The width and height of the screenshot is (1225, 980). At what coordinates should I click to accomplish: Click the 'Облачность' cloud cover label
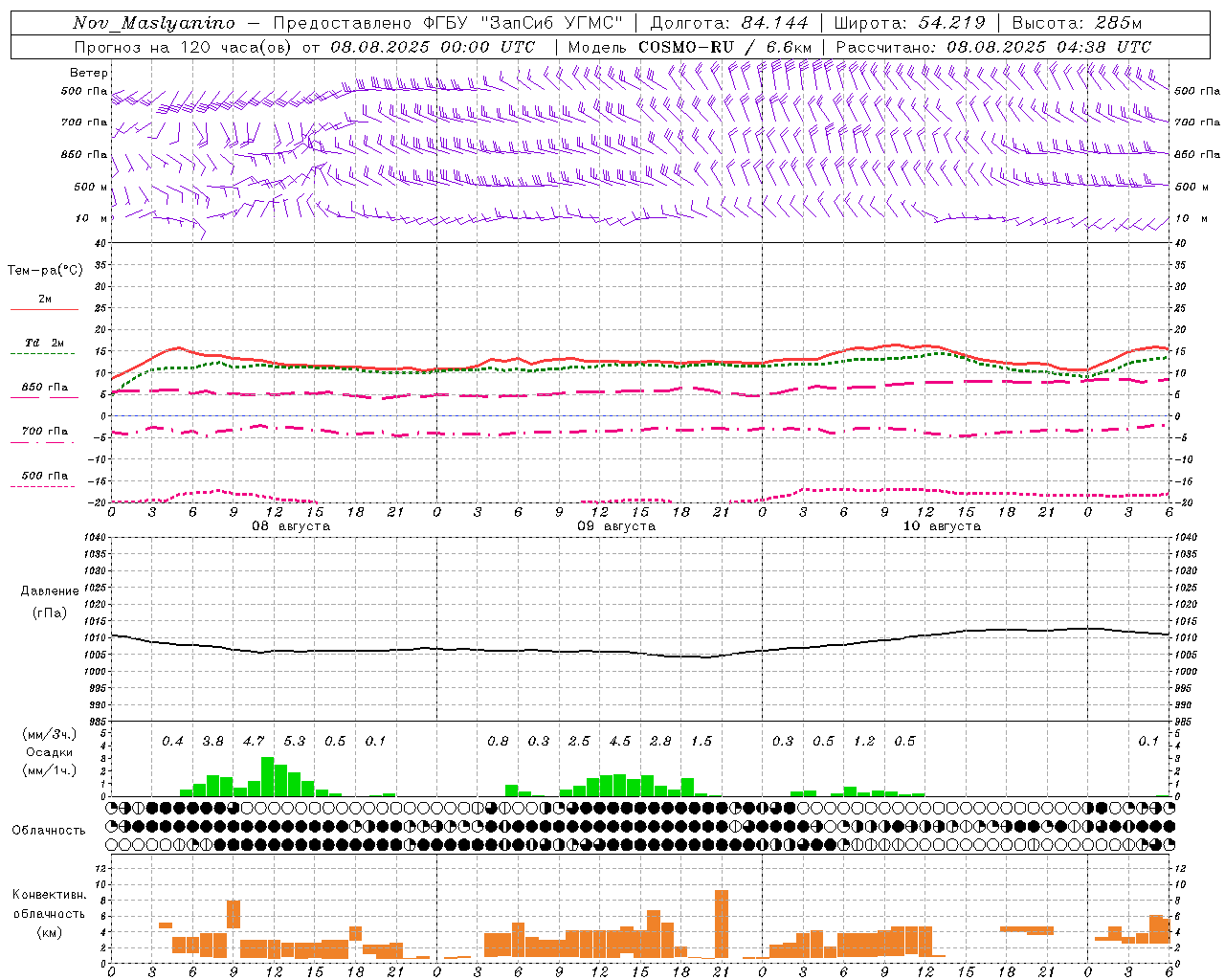[x=49, y=830]
